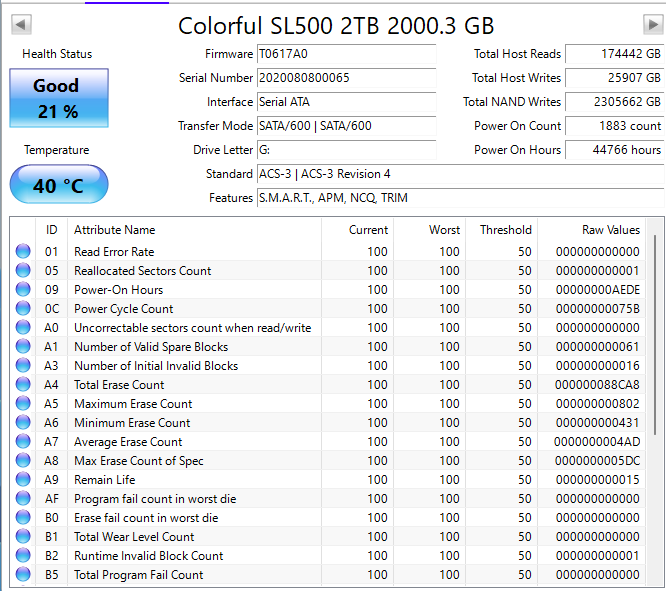Click status orb for A5 Maximum Erase Count
This screenshot has width=666, height=591.
point(23,403)
